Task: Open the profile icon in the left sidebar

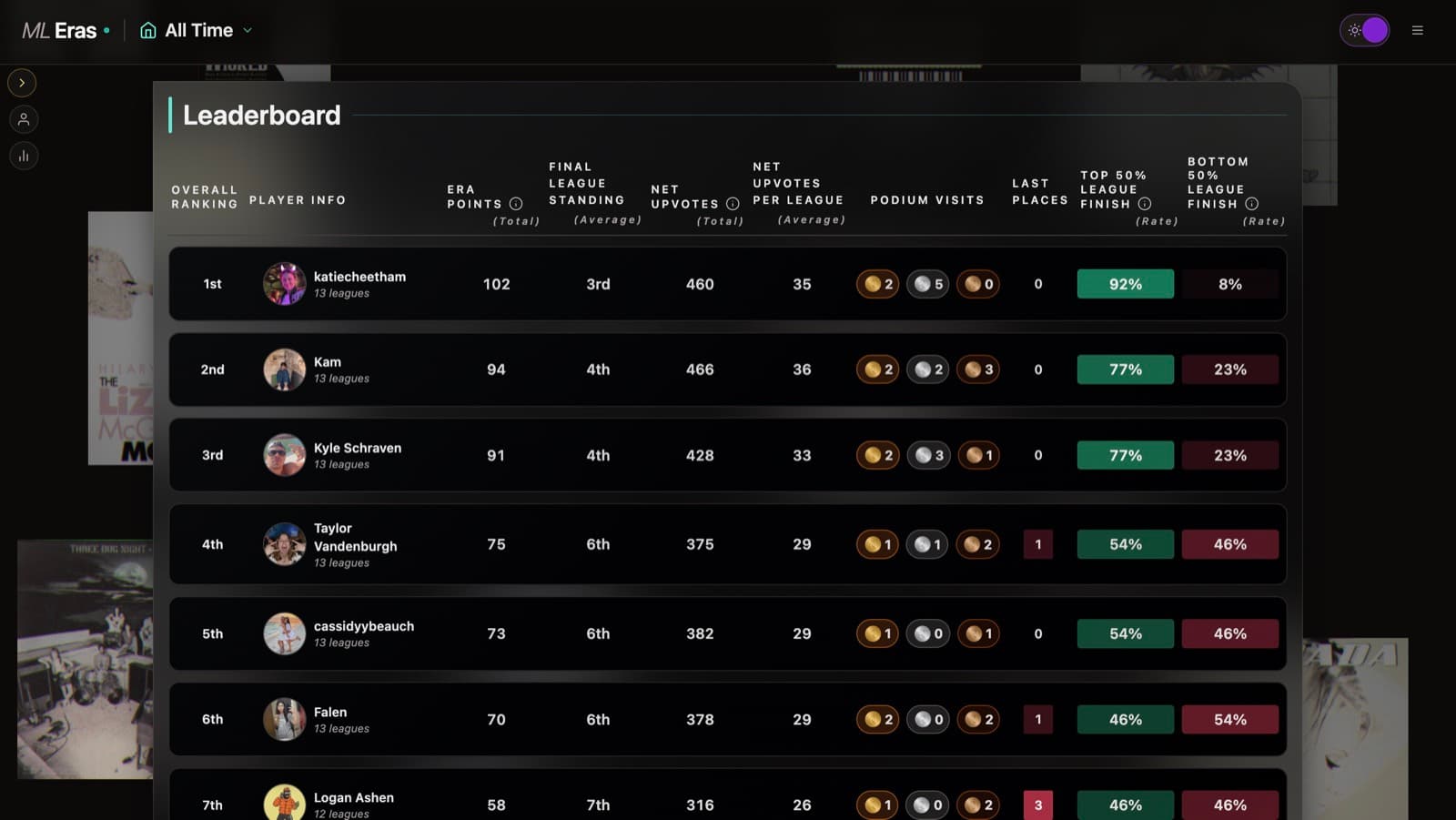Action: click(x=23, y=119)
